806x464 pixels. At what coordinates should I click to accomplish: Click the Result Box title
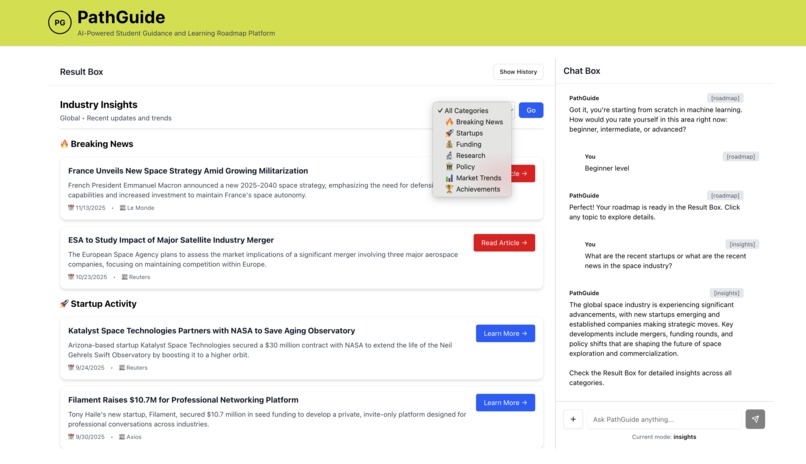81,72
